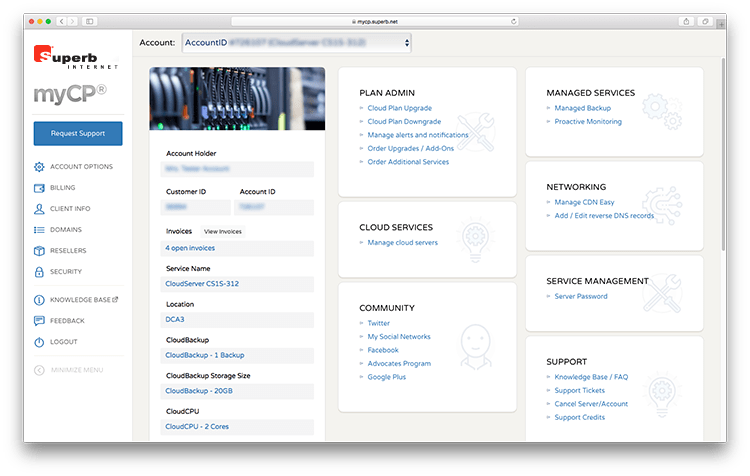
Task: Click the browser share icon
Action: [686, 22]
